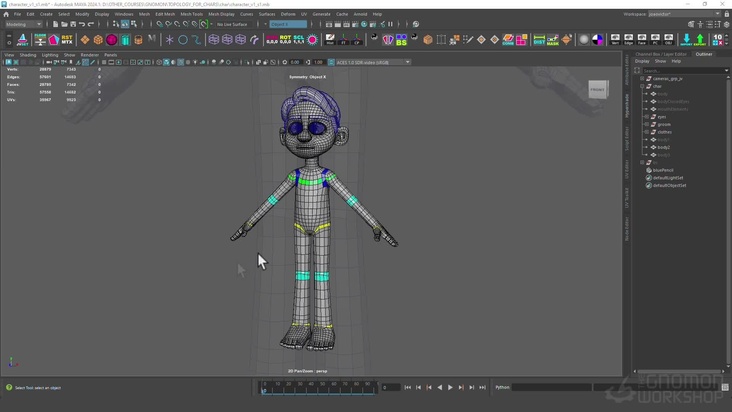Click the time slider at frame 40
This screenshot has height=412, width=732.
point(311,388)
